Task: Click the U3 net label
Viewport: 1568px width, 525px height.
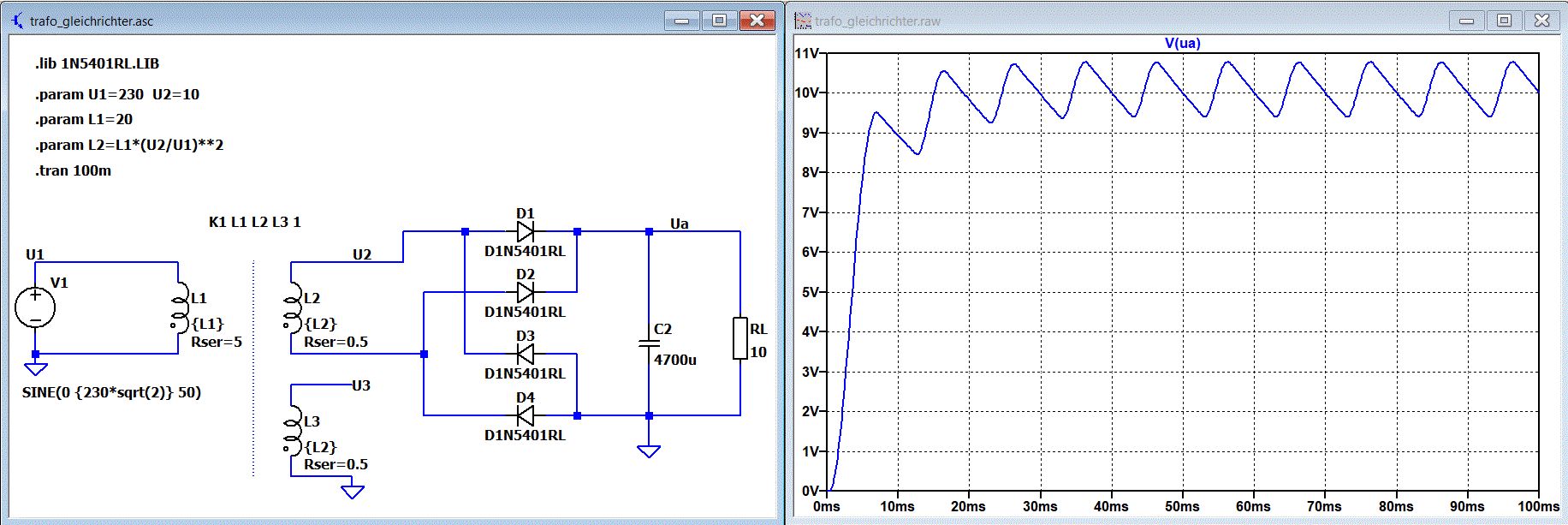Action: [x=361, y=385]
